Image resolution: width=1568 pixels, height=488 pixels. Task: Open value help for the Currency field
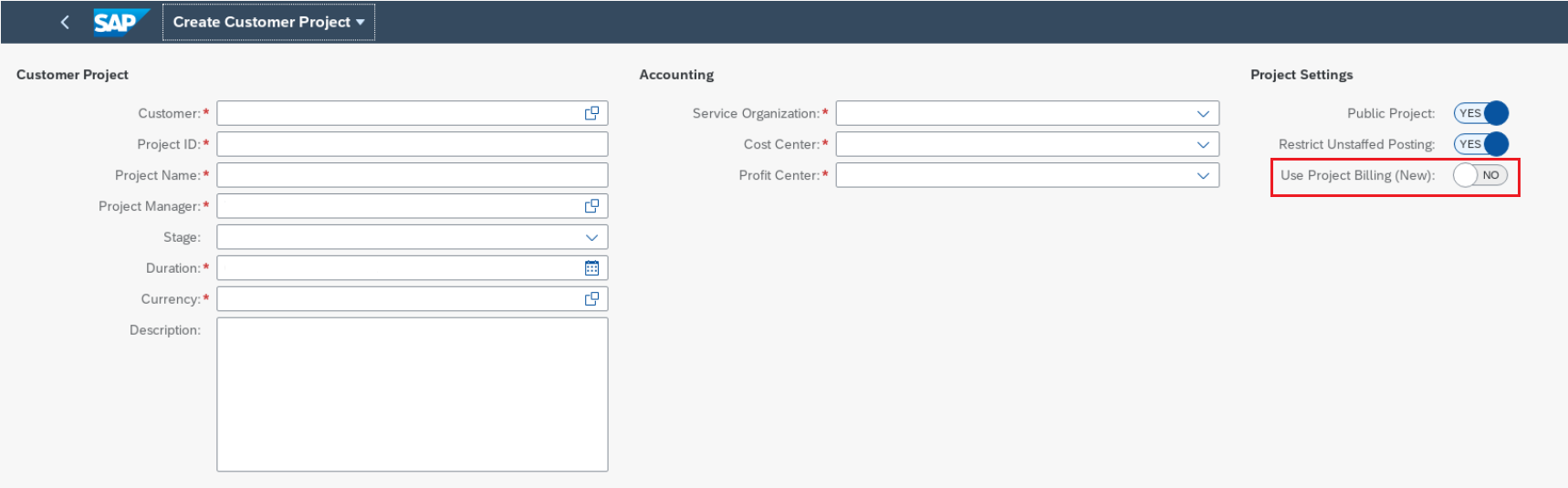[591, 299]
